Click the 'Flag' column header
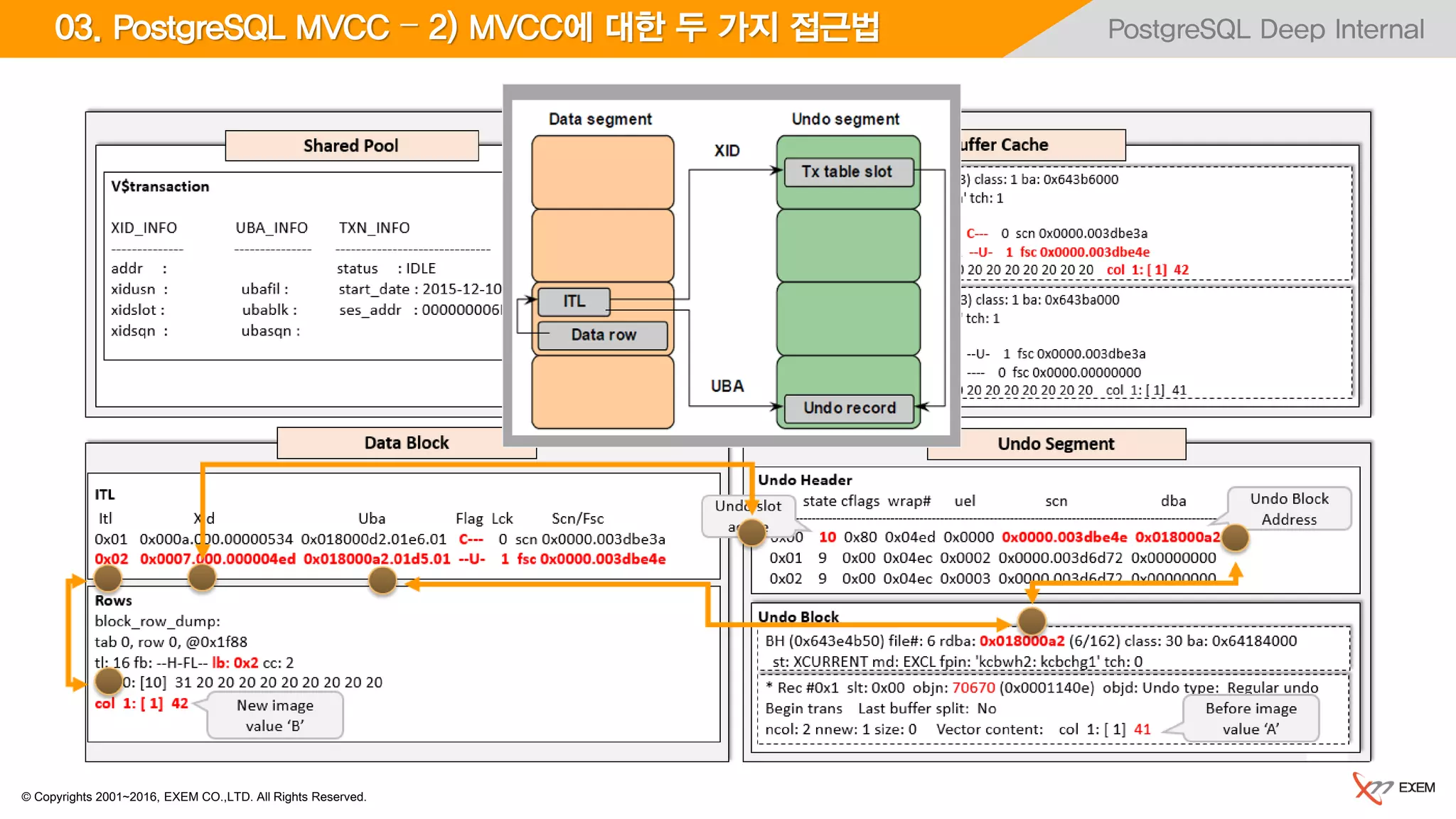 (x=469, y=518)
